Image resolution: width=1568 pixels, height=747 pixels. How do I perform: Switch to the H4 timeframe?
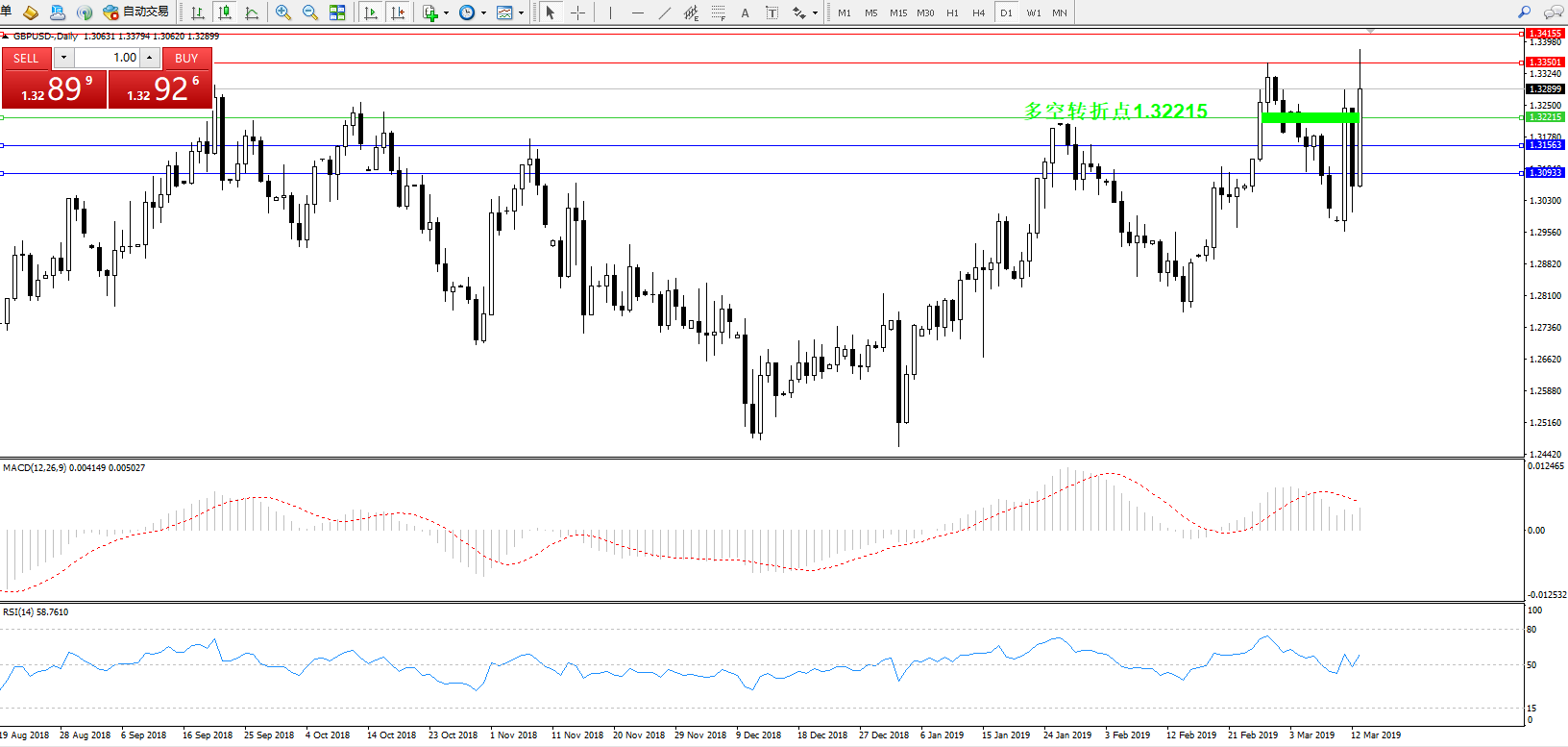(x=978, y=12)
